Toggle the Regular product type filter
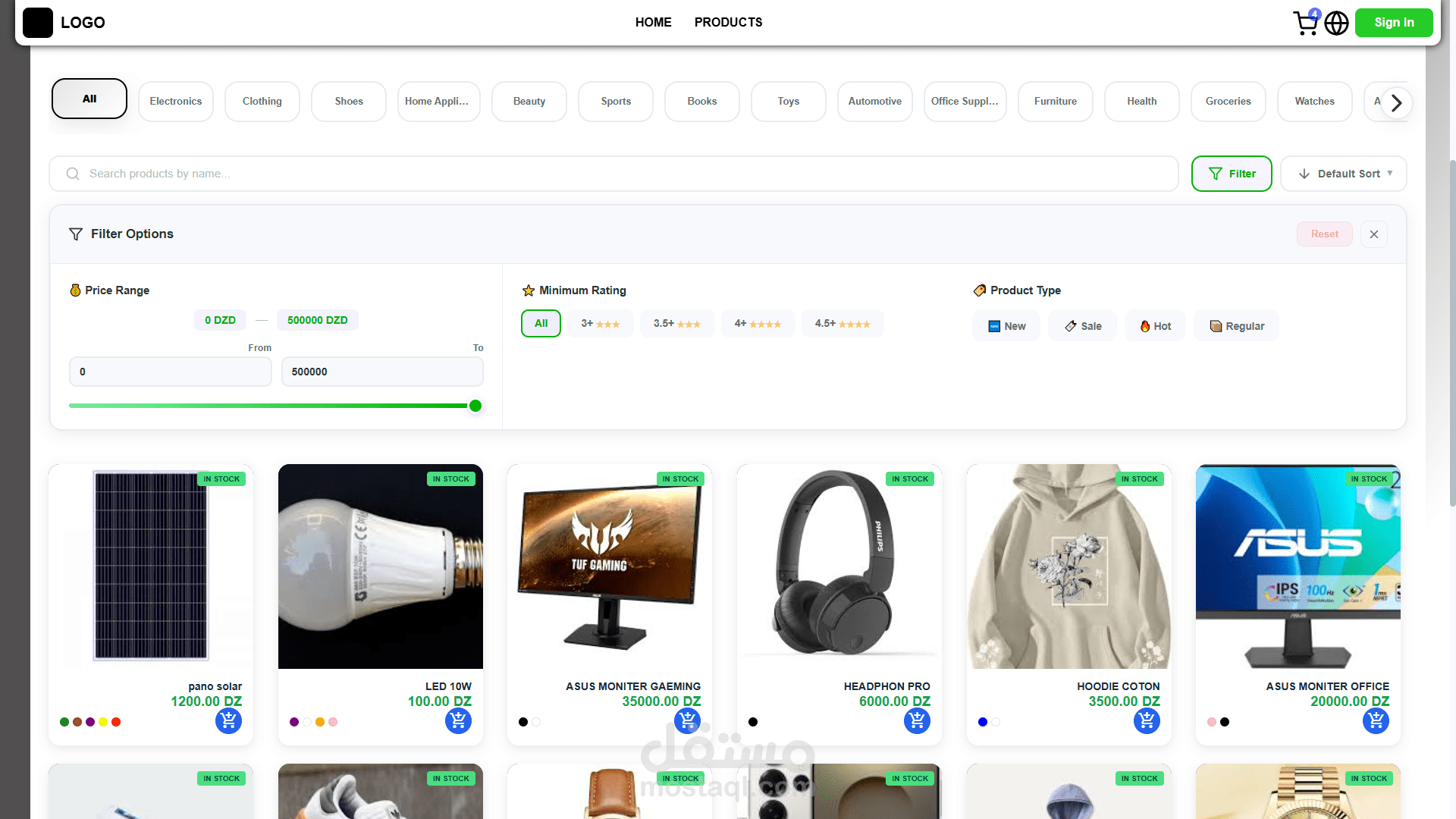Image resolution: width=1456 pixels, height=819 pixels. tap(1237, 326)
